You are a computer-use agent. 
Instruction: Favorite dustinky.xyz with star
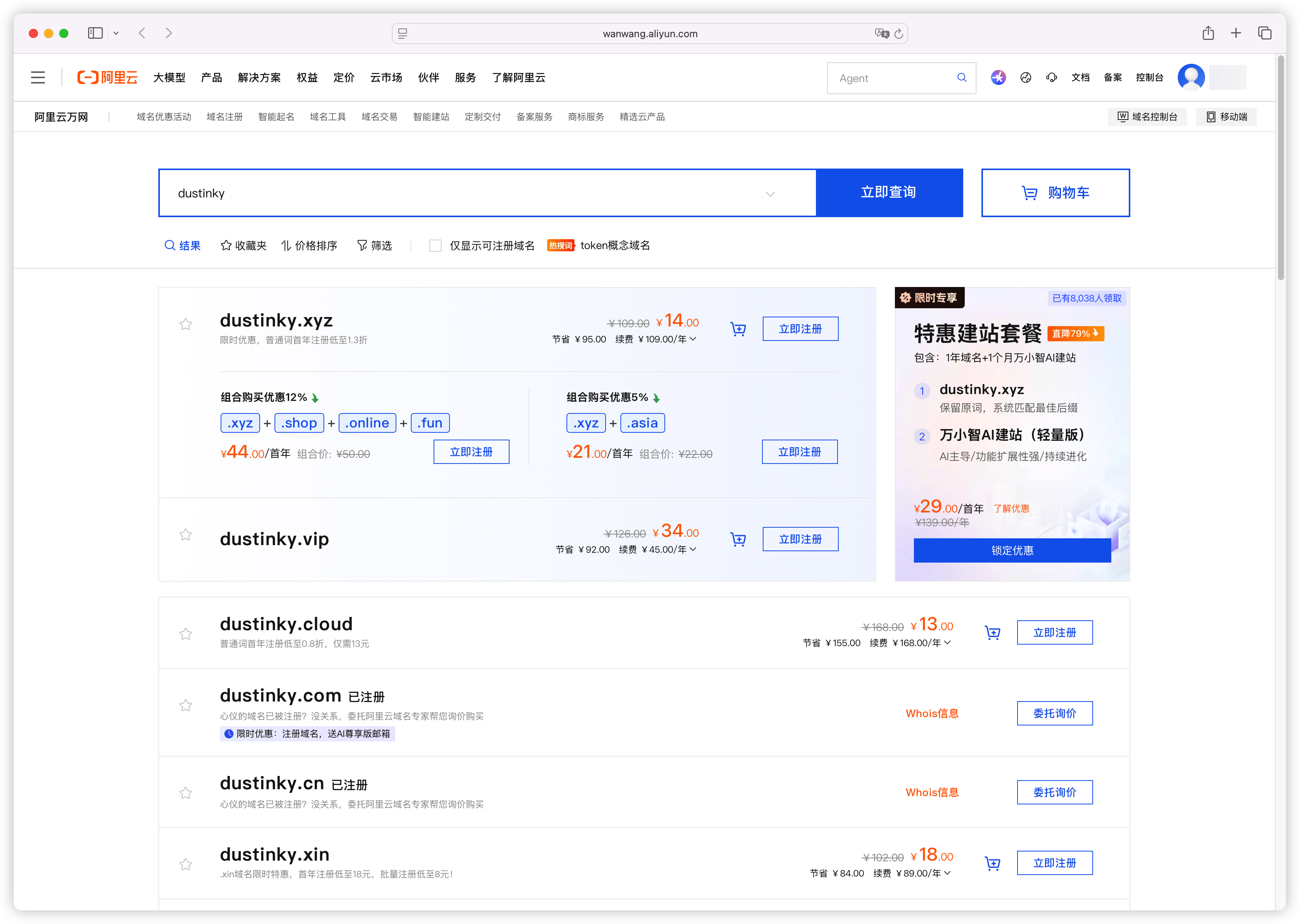[x=186, y=324]
